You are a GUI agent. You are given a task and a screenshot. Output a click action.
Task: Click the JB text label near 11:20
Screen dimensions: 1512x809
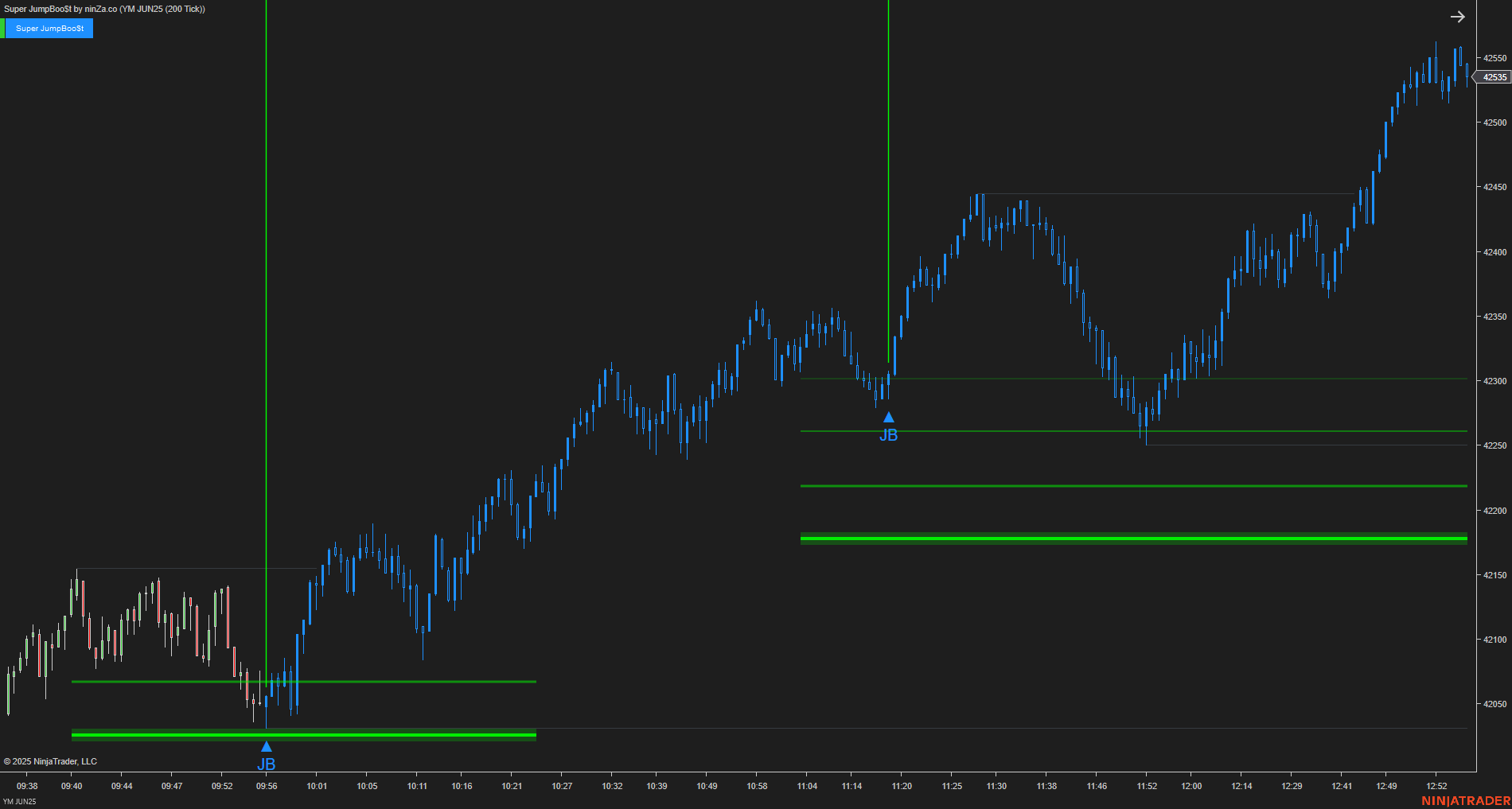tap(889, 434)
